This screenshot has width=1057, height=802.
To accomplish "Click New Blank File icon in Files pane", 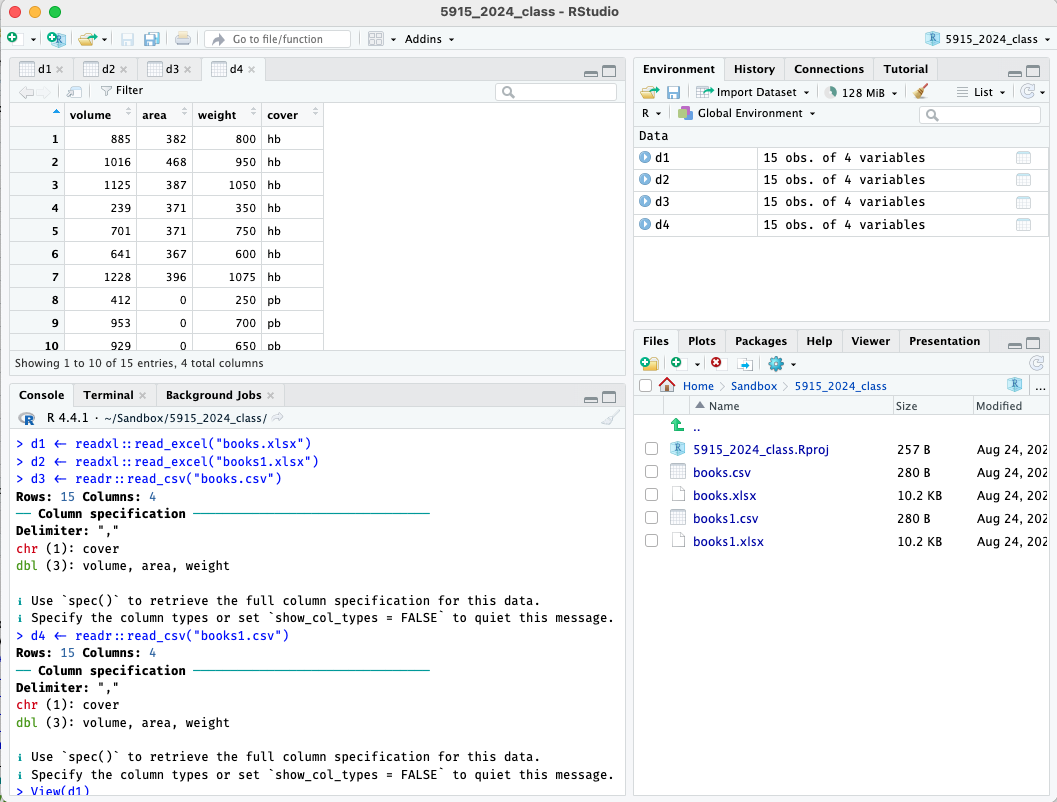I will [676, 363].
